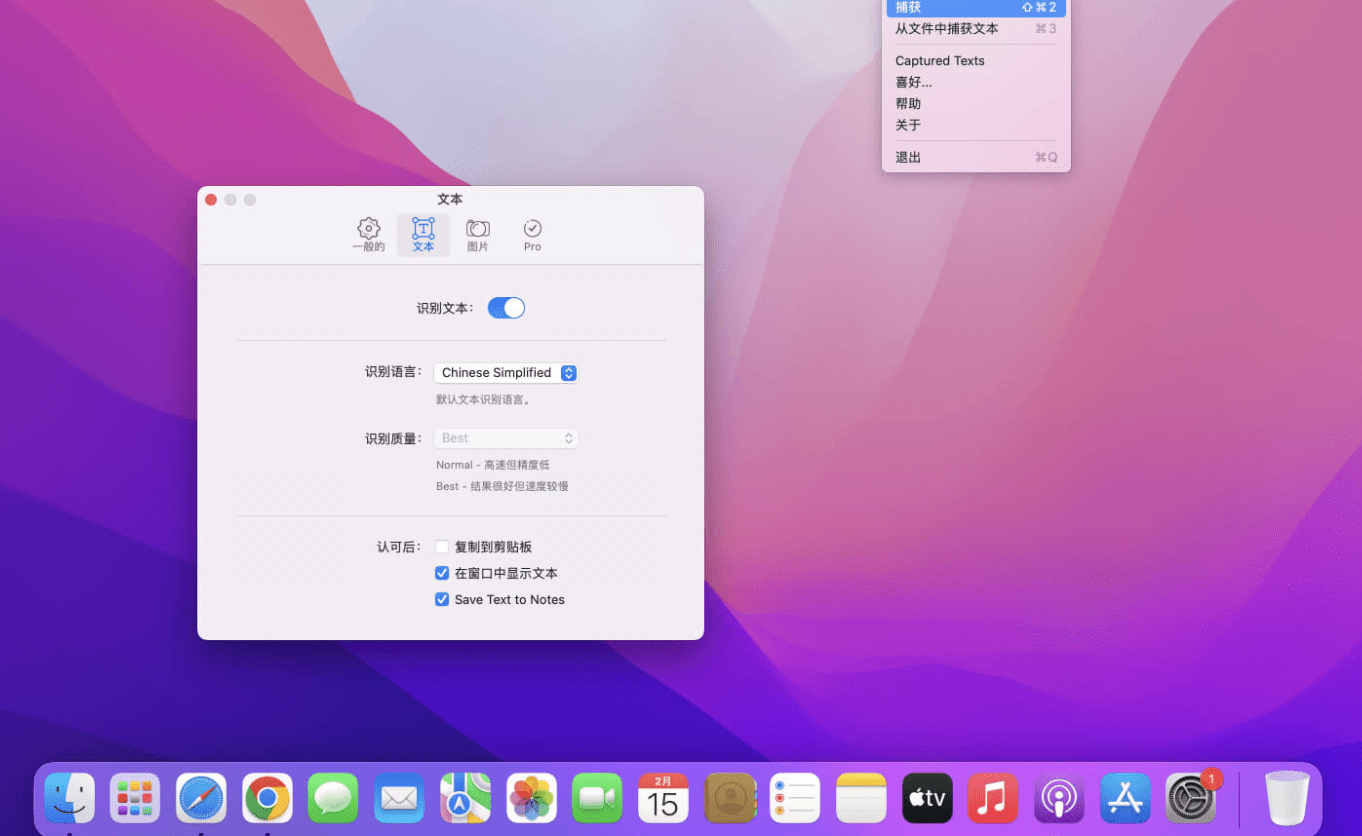Click 喜好... preferences menu entry

[913, 82]
